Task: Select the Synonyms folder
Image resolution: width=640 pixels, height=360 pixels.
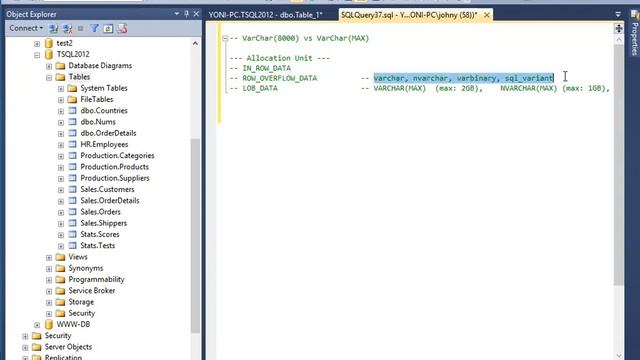Action: pyautogui.click(x=86, y=268)
